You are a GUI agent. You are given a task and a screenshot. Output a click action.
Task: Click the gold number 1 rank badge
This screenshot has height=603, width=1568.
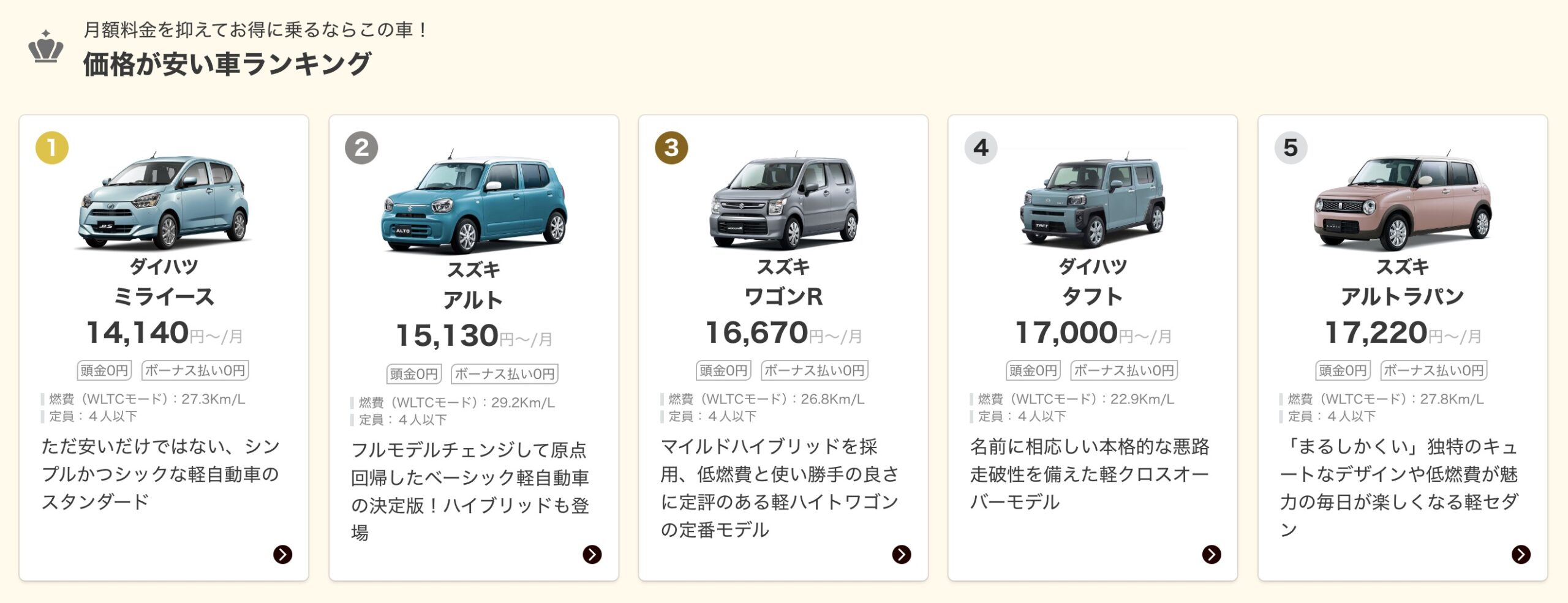coord(52,148)
